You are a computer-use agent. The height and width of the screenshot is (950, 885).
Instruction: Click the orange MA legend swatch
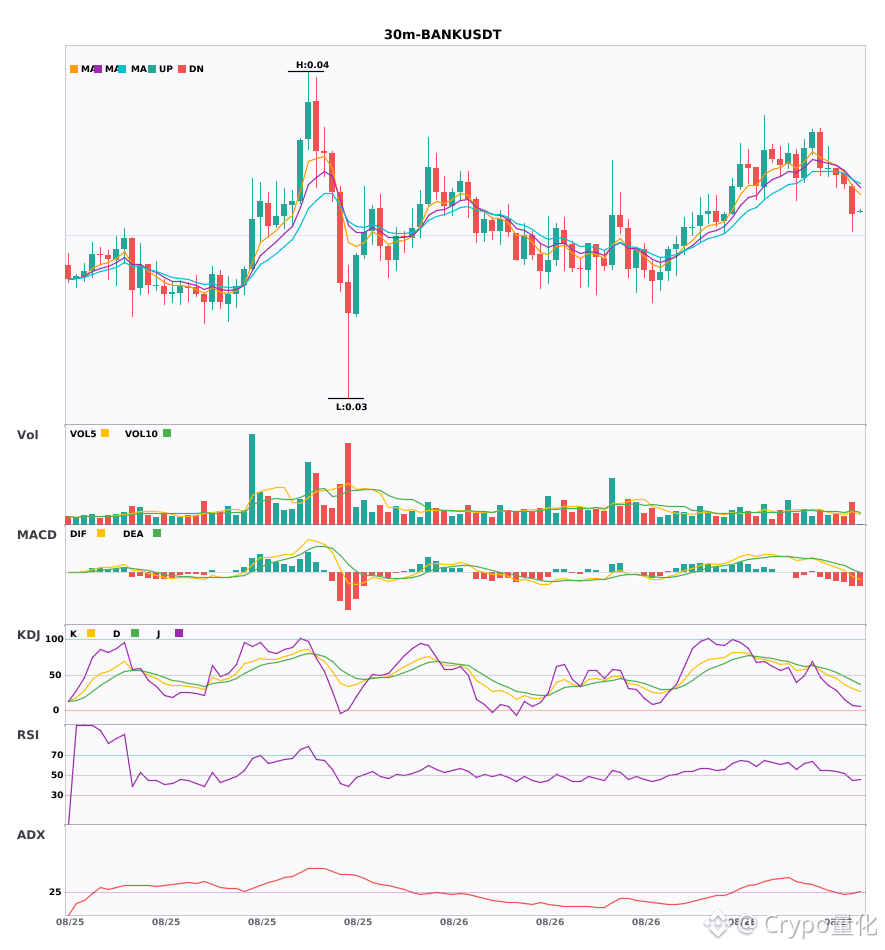pos(74,69)
